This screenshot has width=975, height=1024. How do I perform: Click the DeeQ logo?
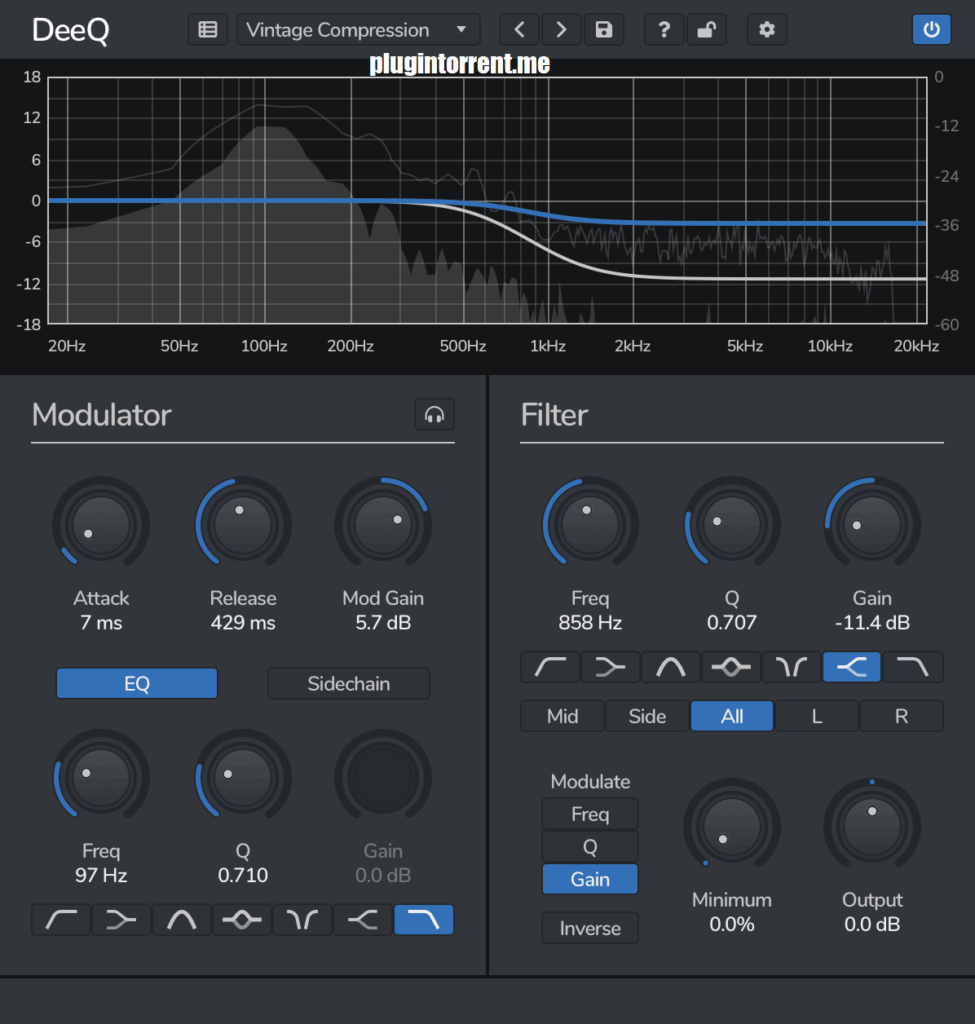71,30
